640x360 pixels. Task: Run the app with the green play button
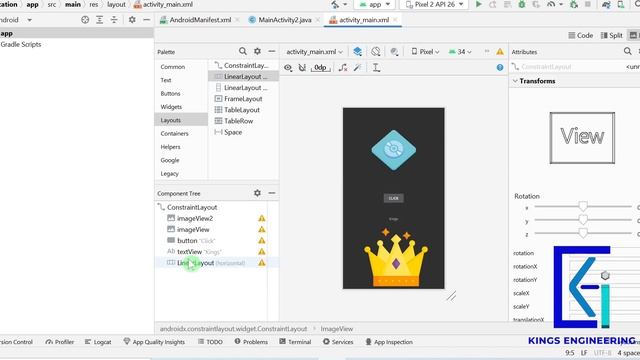pyautogui.click(x=479, y=4)
